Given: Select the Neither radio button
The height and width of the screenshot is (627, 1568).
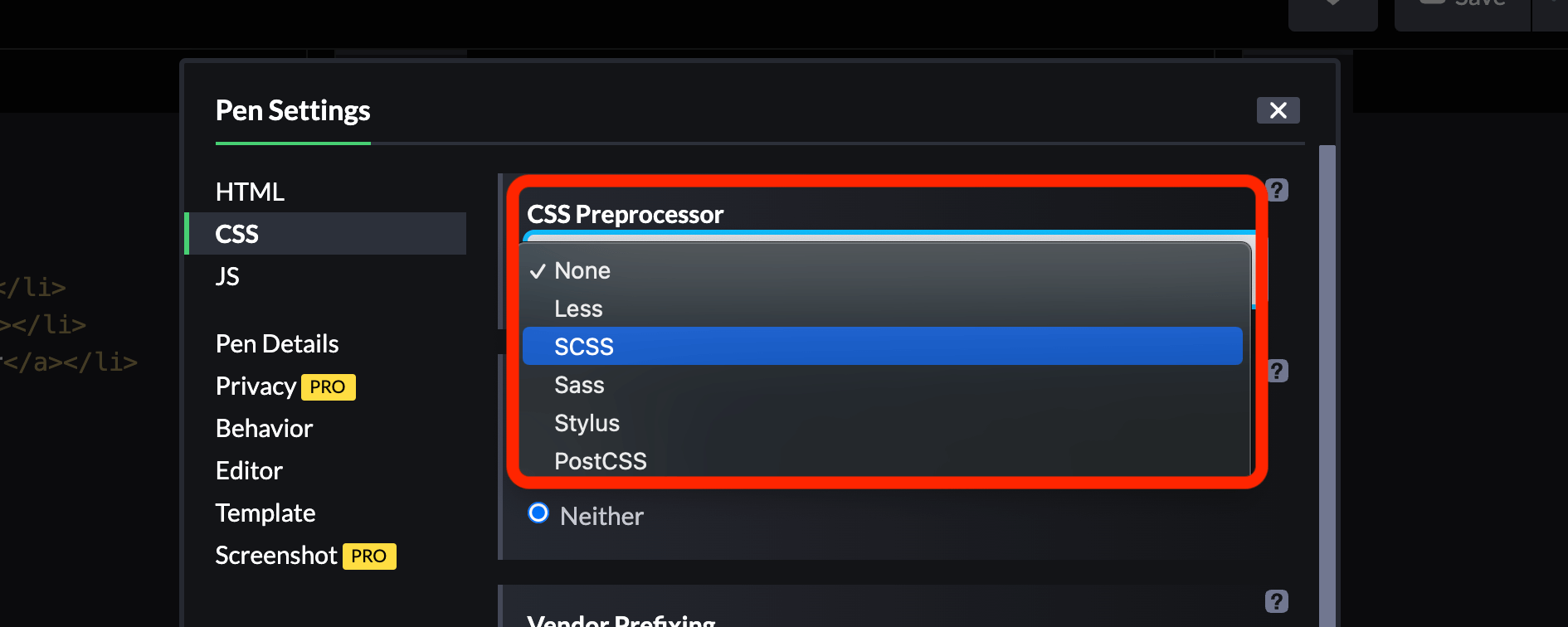Looking at the screenshot, I should point(538,513).
